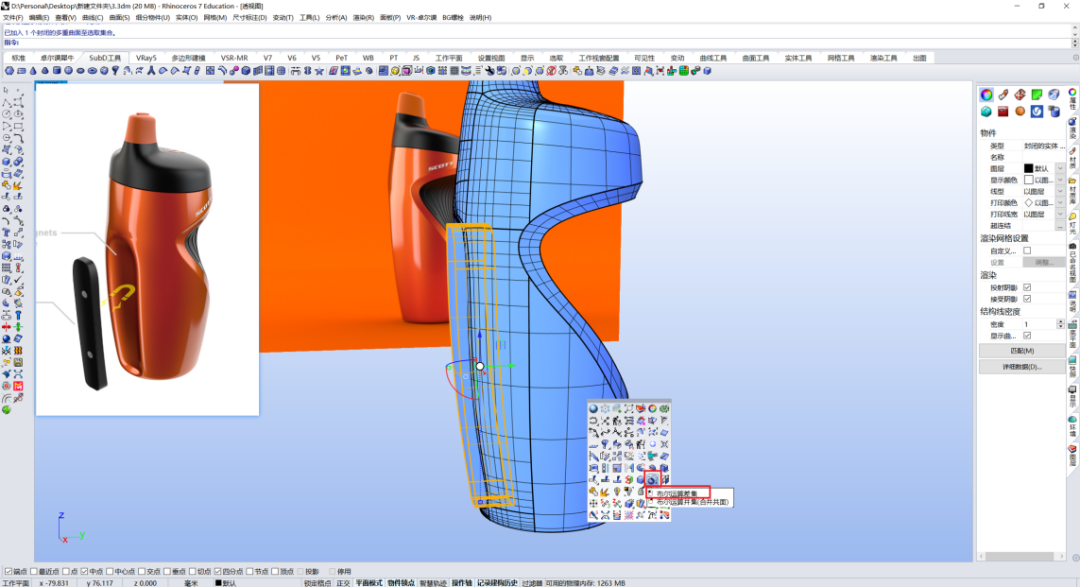Viewport: 1080px width, 587px height.
Task: Click the orange sphere icon in properties panel
Action: pos(1020,112)
